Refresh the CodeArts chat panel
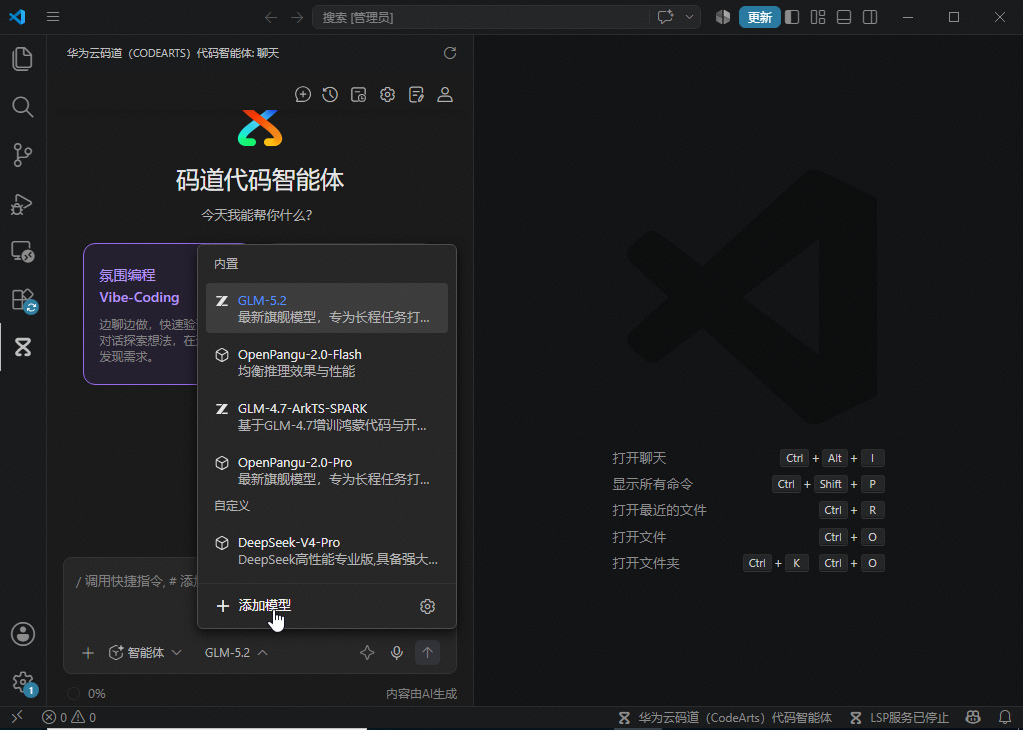This screenshot has width=1023, height=730. (x=450, y=53)
